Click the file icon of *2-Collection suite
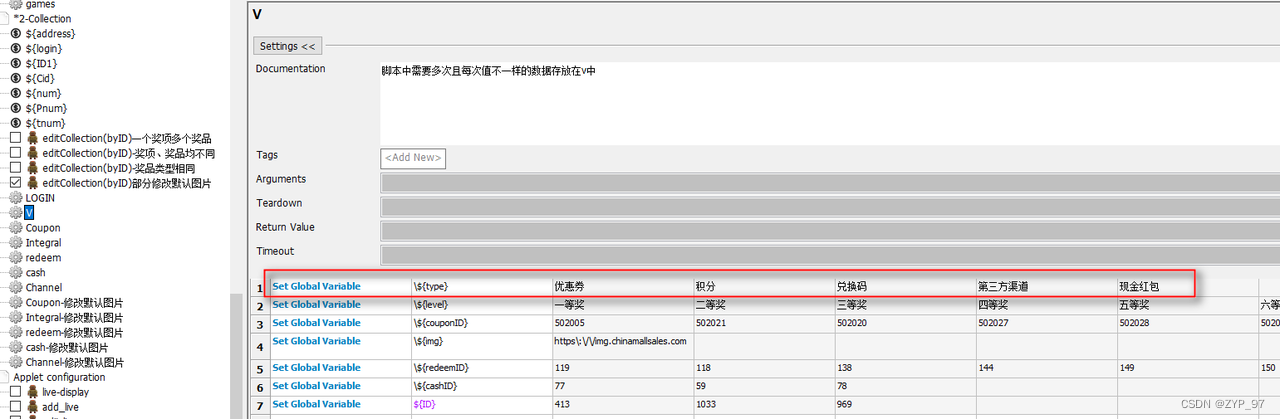Image resolution: width=1280 pixels, height=419 pixels. [x=6, y=18]
